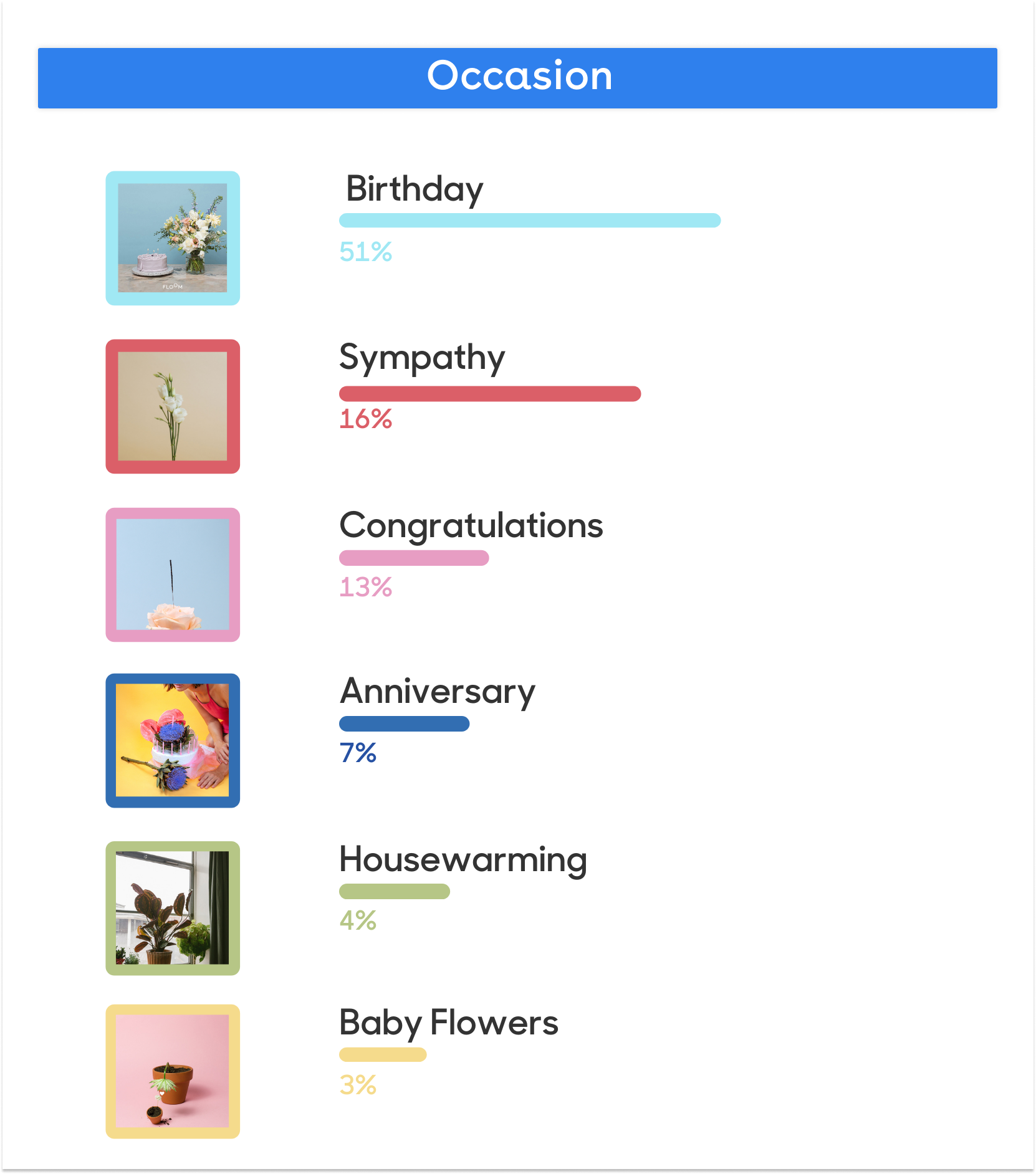Open the Anniversary cake thumbnail
Screen dimensions: 1036x1174
(x=173, y=740)
